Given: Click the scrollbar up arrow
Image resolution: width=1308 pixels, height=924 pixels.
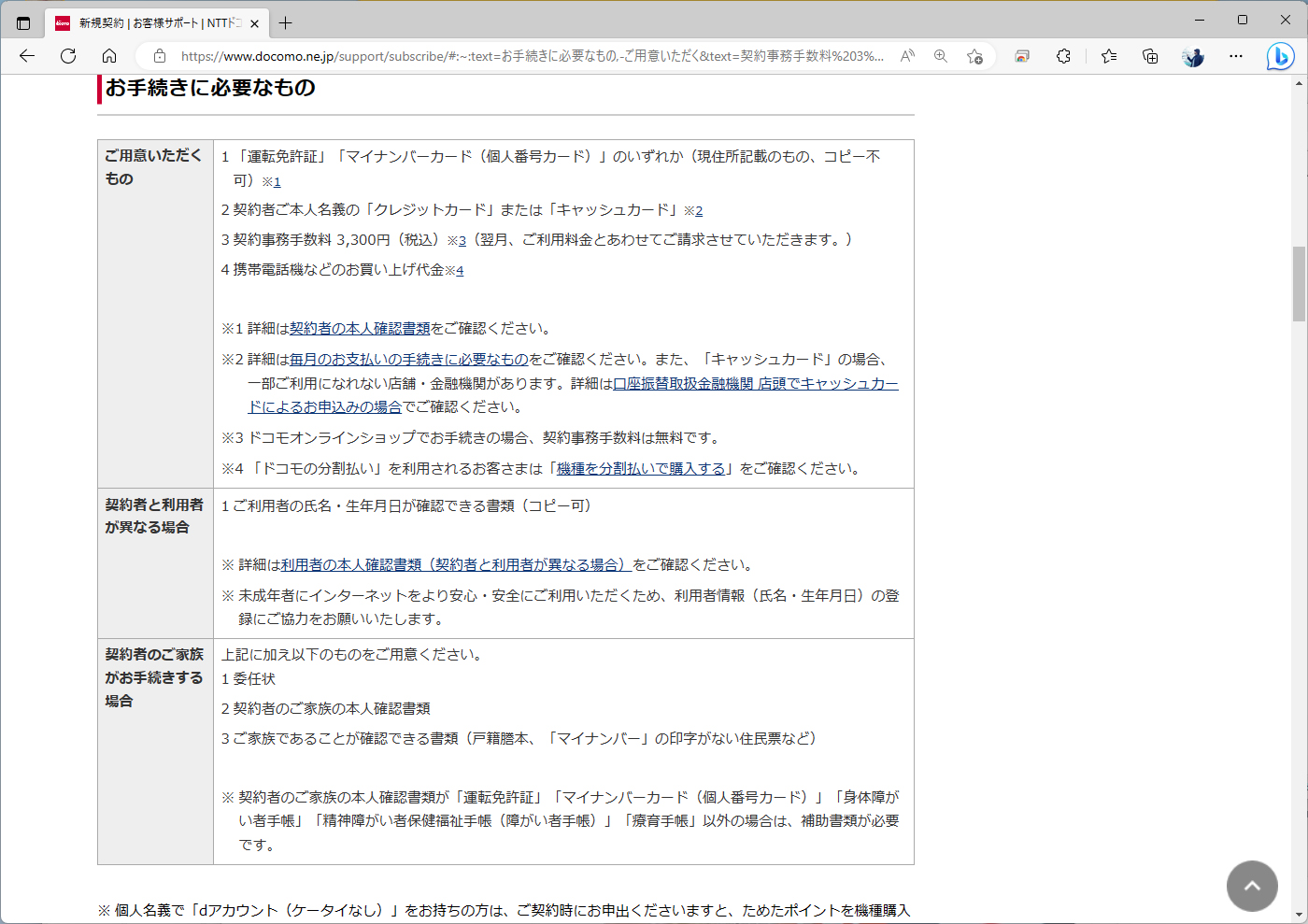Looking at the screenshot, I should pyautogui.click(x=1299, y=83).
